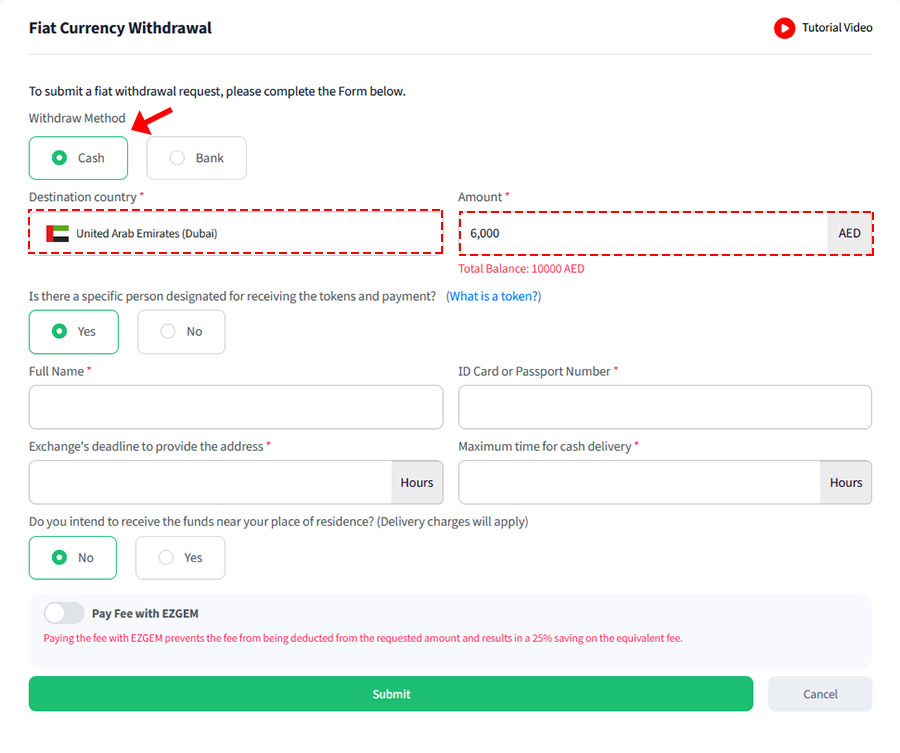Click the Exchange's deadline hours field

pyautogui.click(x=210, y=482)
